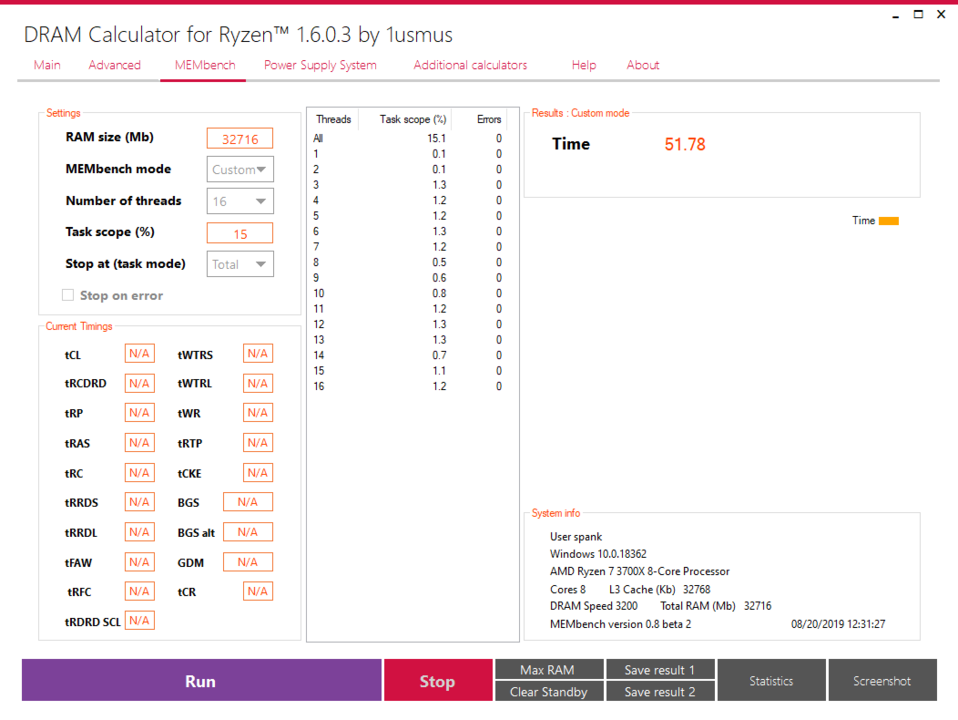Select the tCR timing field
This screenshot has height=720, width=958.
click(258, 591)
